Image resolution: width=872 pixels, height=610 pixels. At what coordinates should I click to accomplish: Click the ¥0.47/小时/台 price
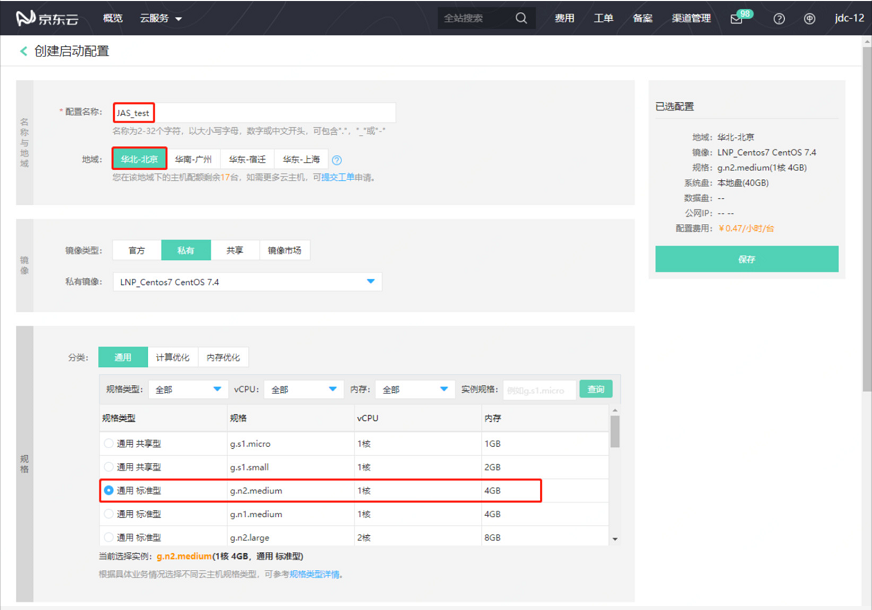pos(746,228)
